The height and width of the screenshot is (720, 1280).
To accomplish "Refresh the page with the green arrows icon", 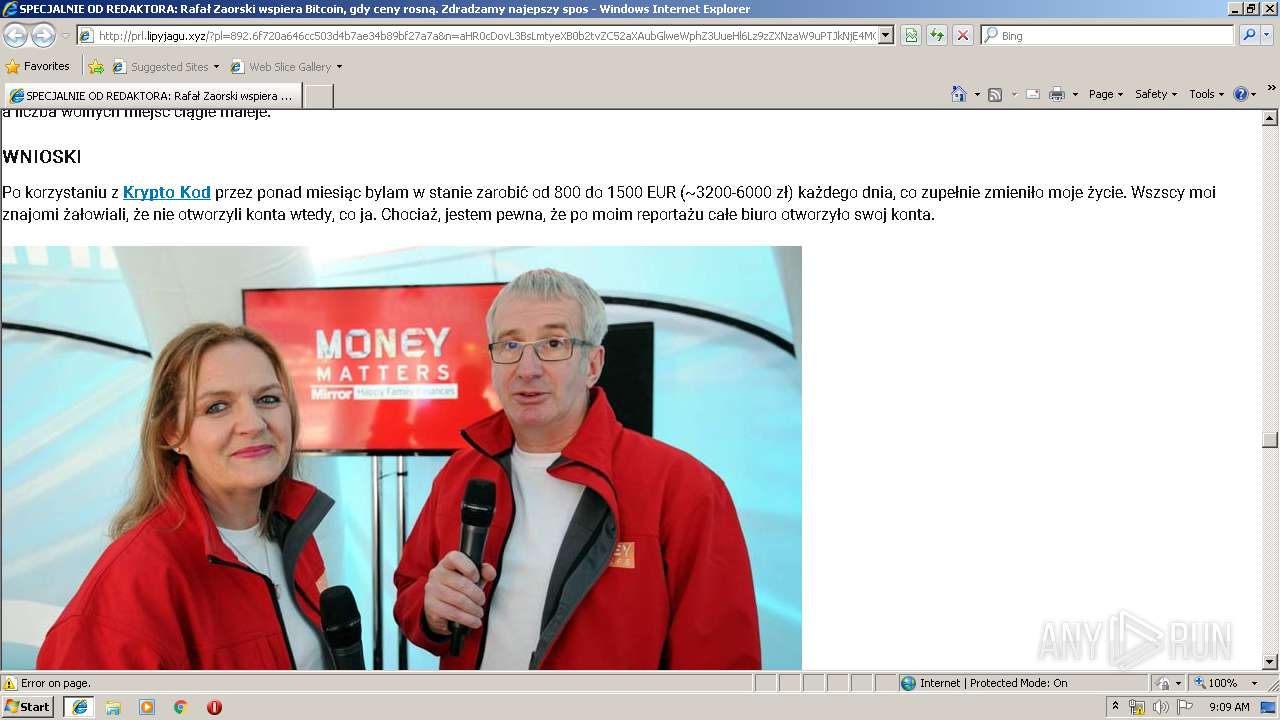I will click(x=937, y=35).
